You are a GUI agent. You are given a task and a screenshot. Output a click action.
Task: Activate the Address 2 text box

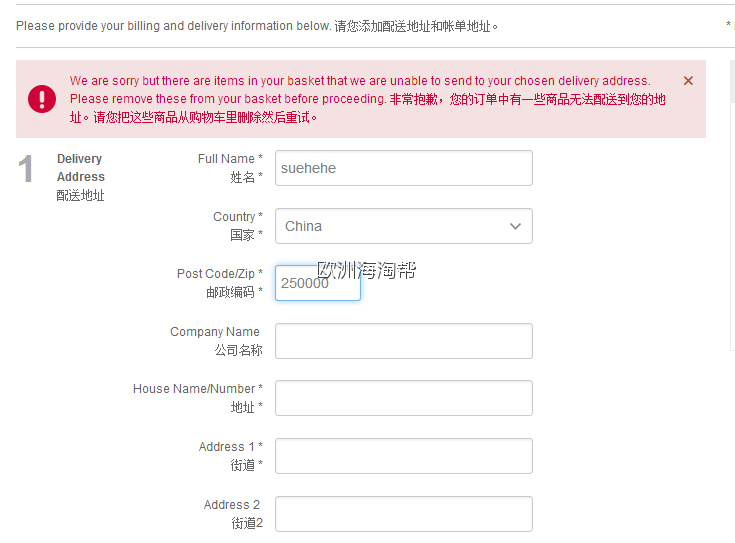(403, 514)
